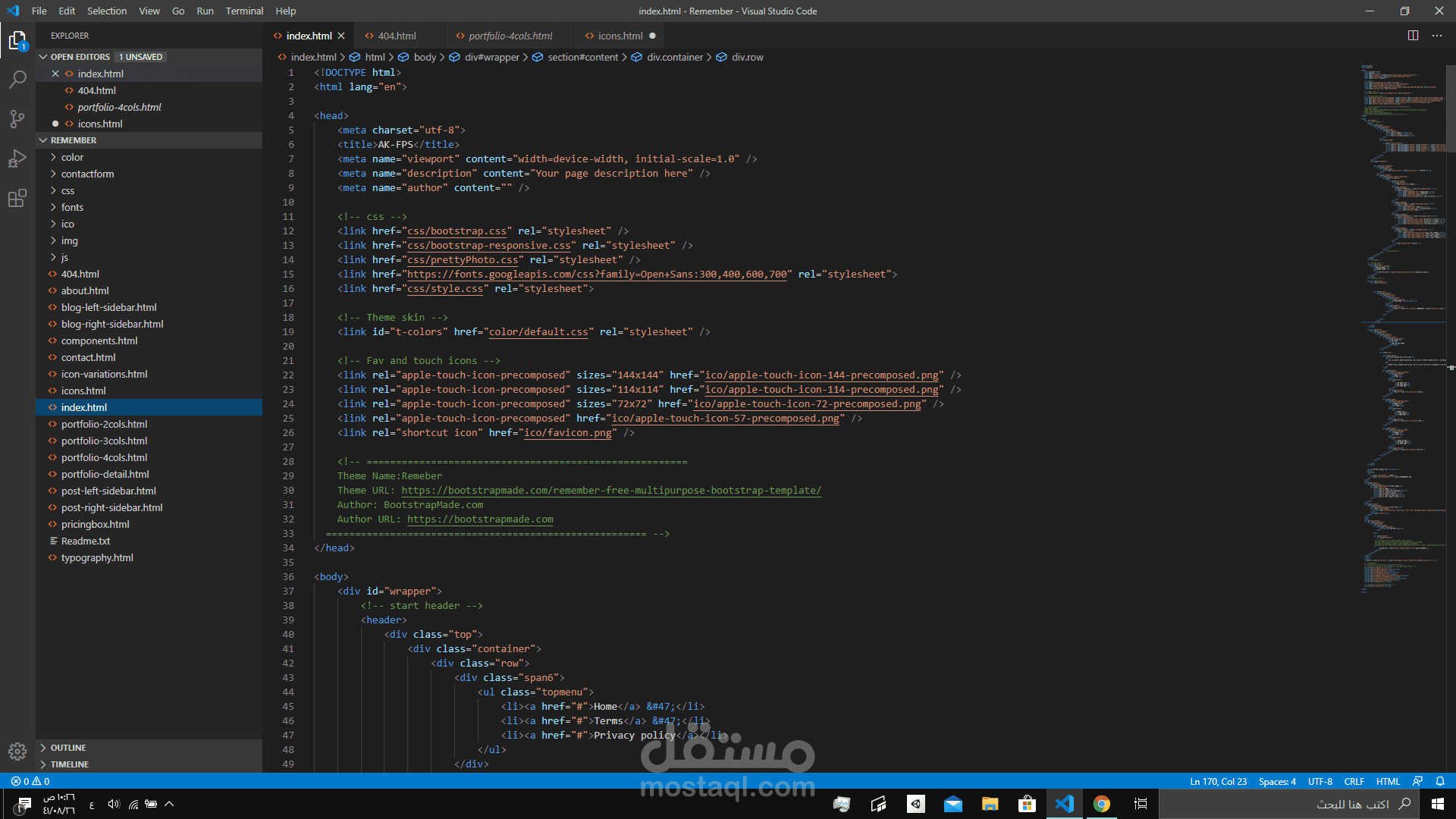Image resolution: width=1456 pixels, height=819 pixels.
Task: Open the Search view in activity bar
Action: point(17,79)
